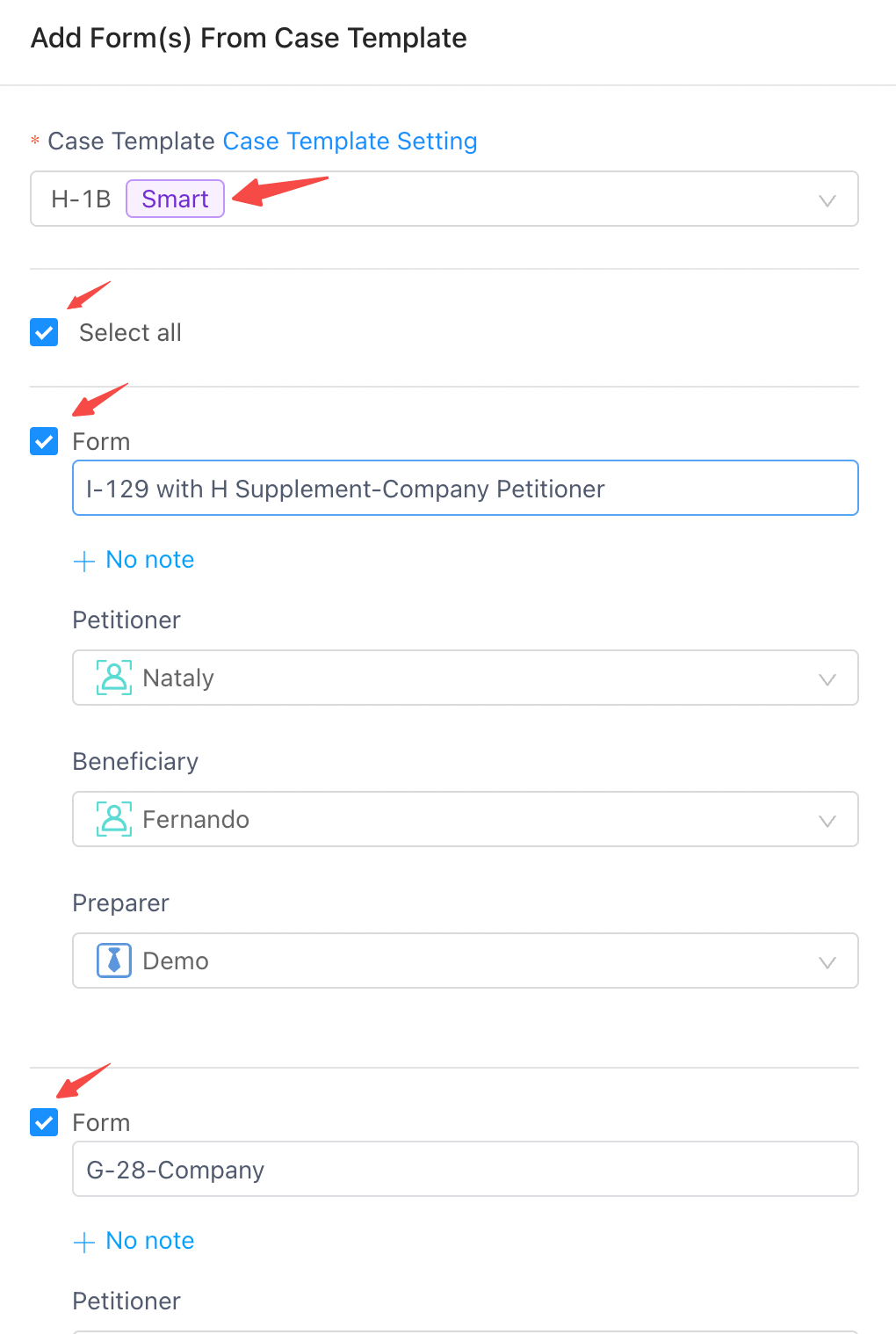Uncheck the G-28-Company Form checkbox
The image size is (896, 1334).
tap(44, 1122)
